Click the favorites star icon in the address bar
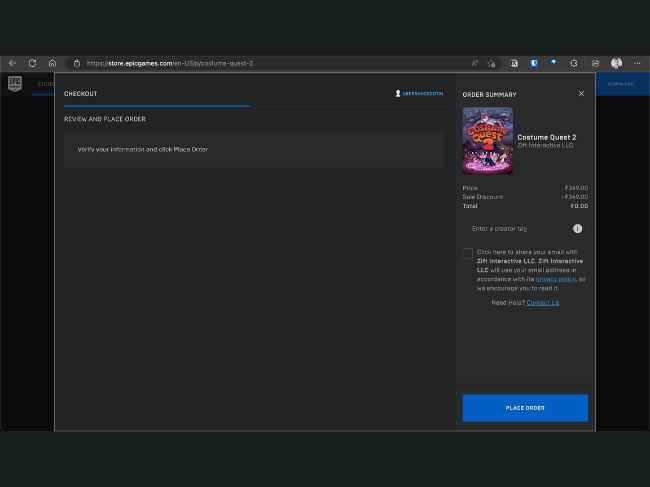The height and width of the screenshot is (487, 650). pyautogui.click(x=492, y=63)
